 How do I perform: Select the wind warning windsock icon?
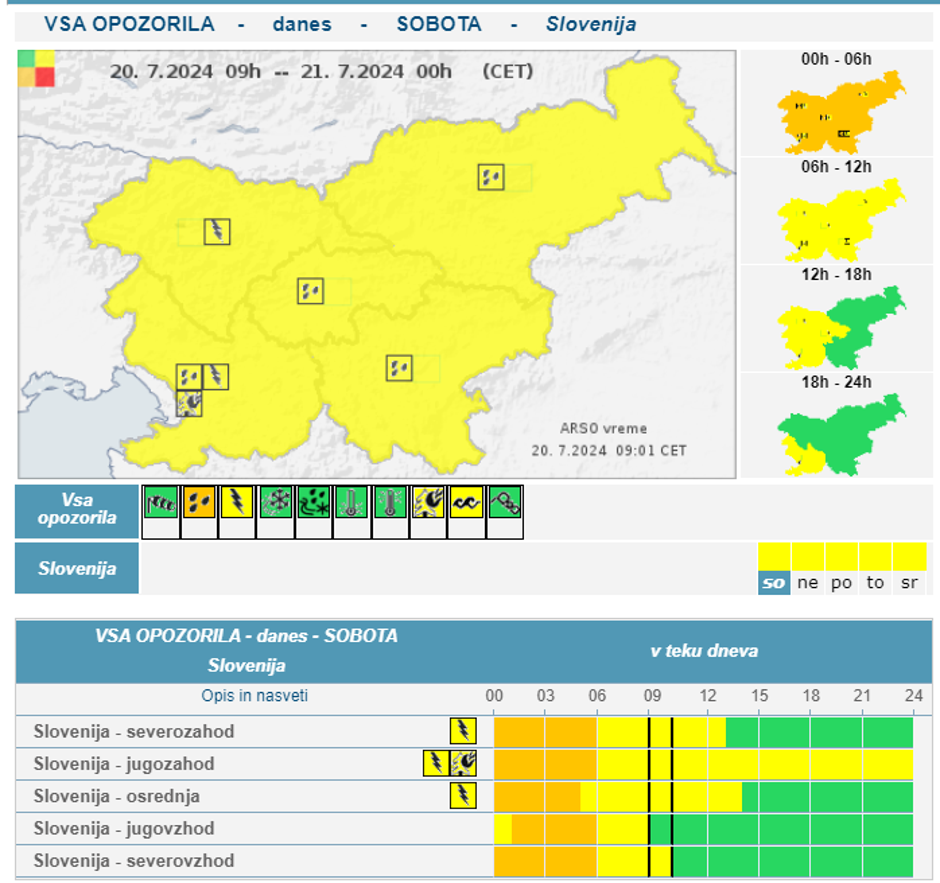[x=160, y=502]
